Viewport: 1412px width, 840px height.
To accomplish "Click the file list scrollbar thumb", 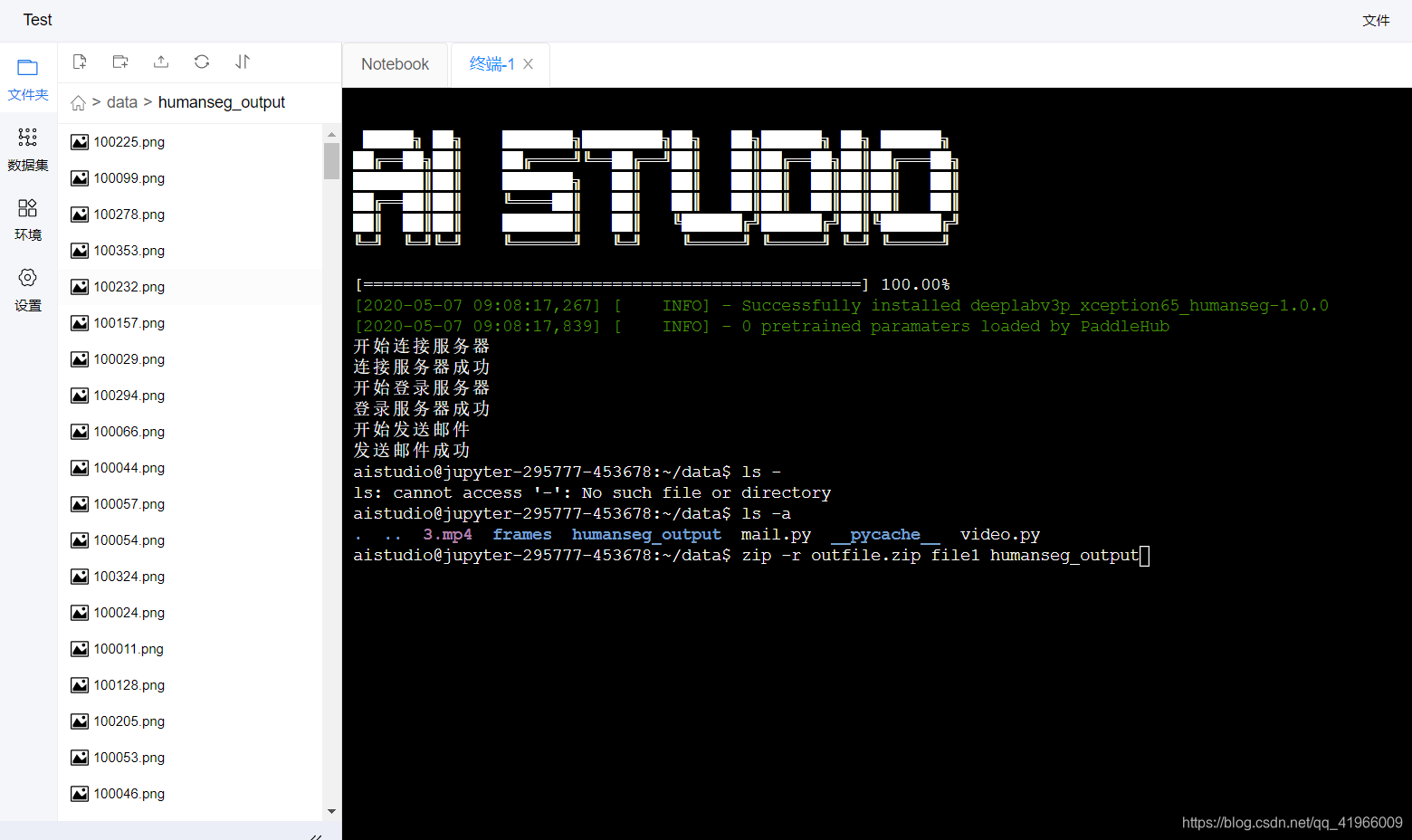I will [x=331, y=161].
